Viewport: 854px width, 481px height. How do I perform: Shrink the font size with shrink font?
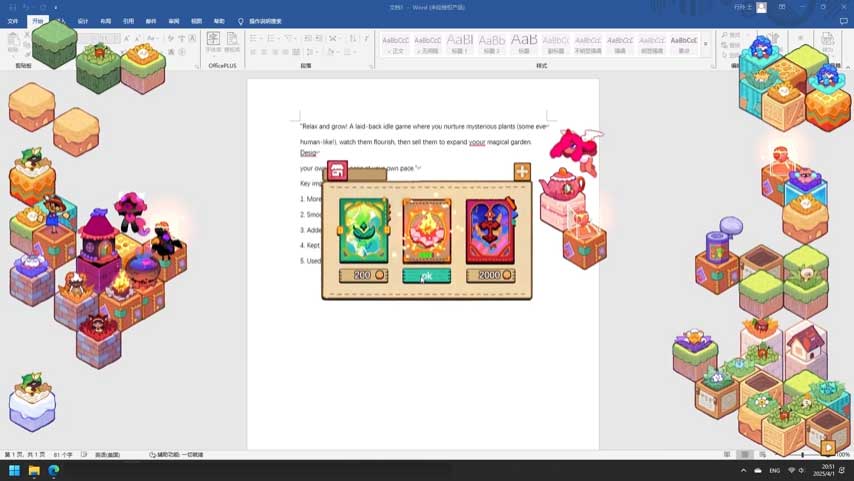pyautogui.click(x=137, y=39)
